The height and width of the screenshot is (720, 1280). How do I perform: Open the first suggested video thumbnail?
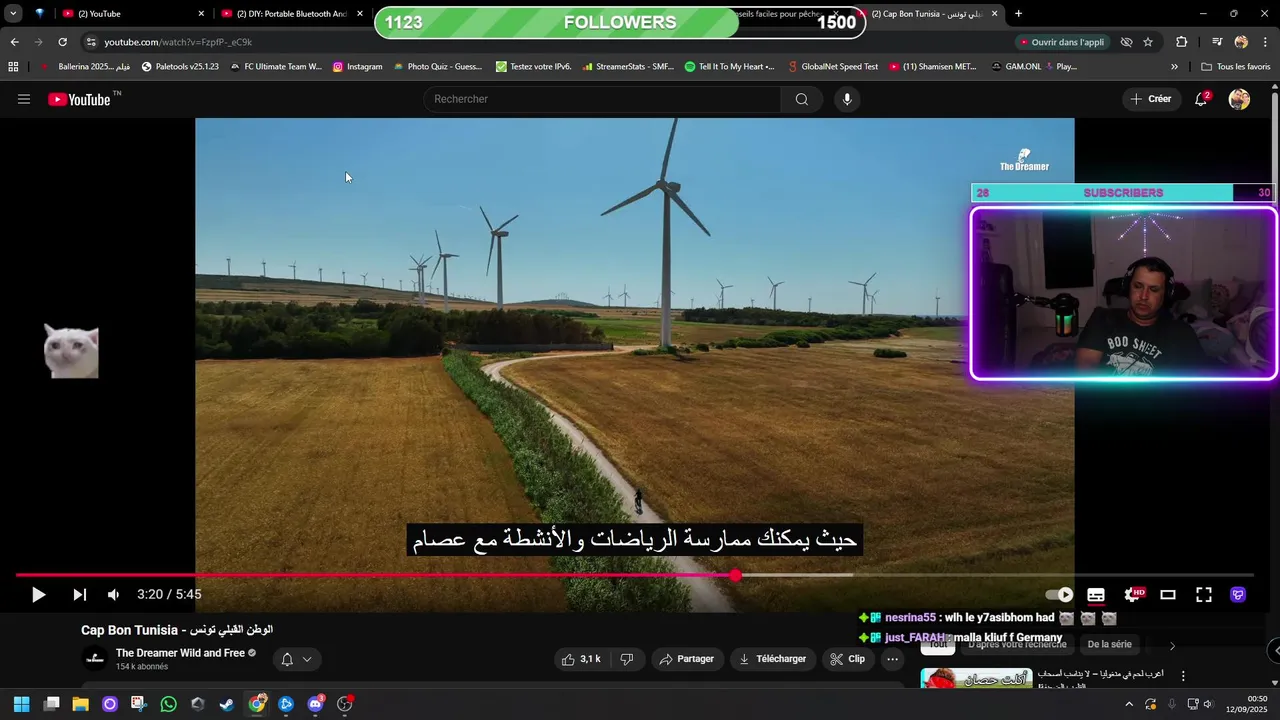976,679
